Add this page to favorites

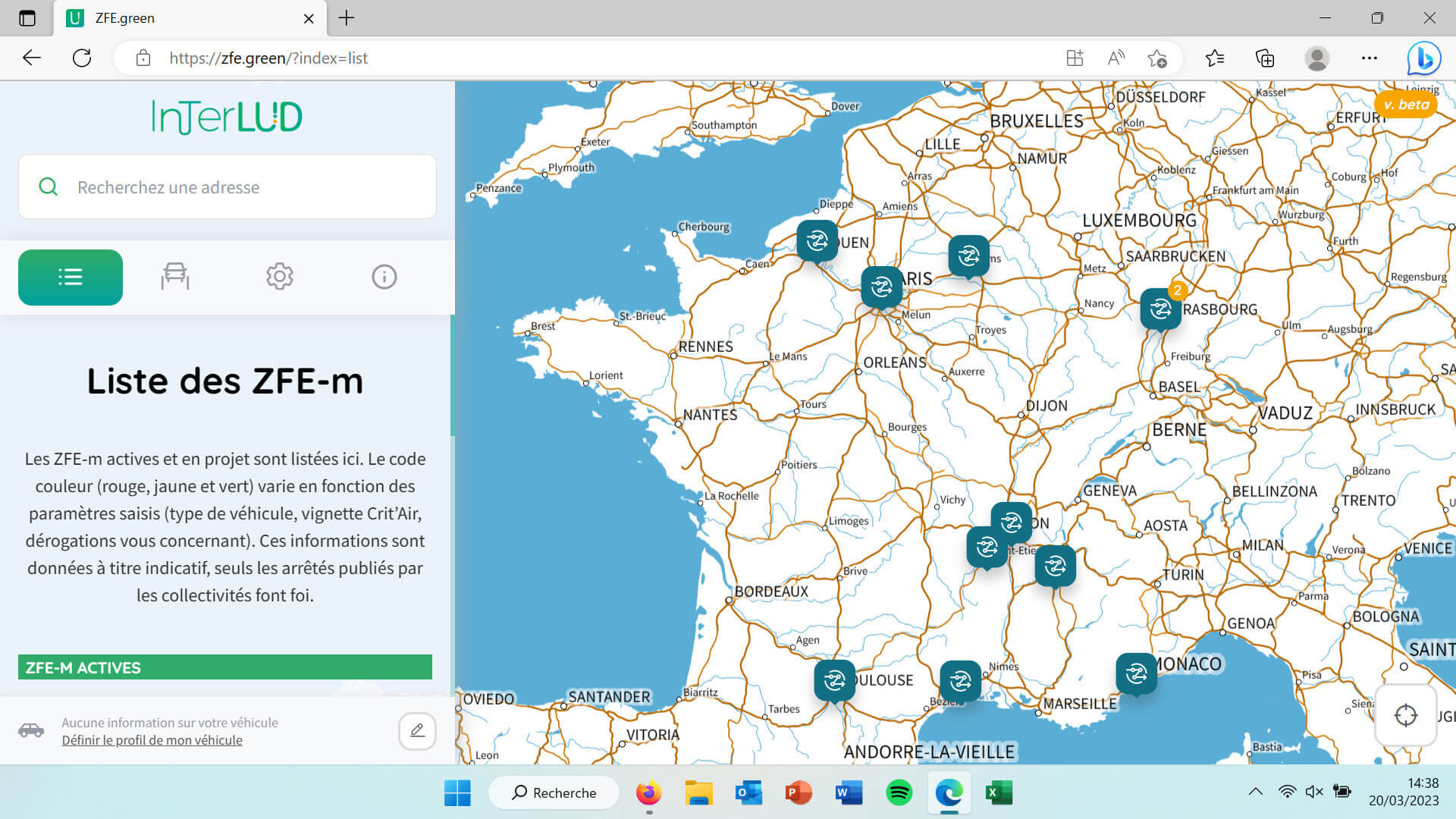(x=1157, y=58)
